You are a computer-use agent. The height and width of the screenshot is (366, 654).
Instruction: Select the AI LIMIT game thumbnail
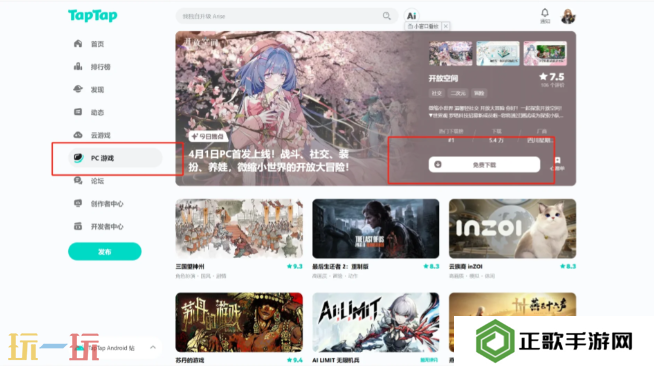tap(375, 322)
